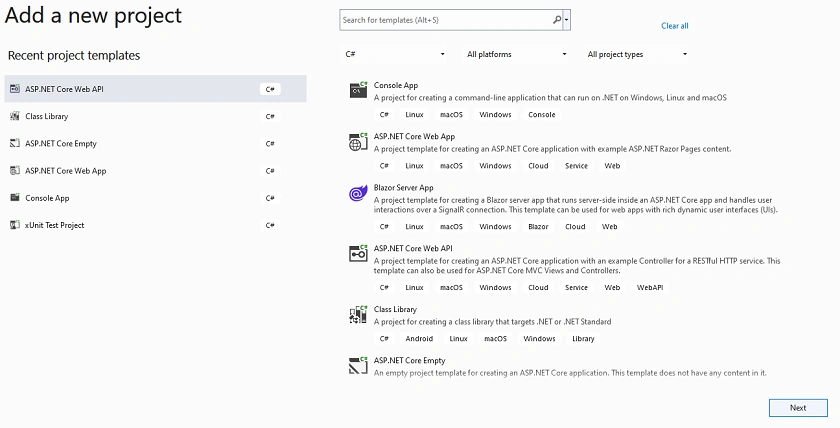Click the Clear all link
Screen dimensions: 840x428
click(x=674, y=26)
